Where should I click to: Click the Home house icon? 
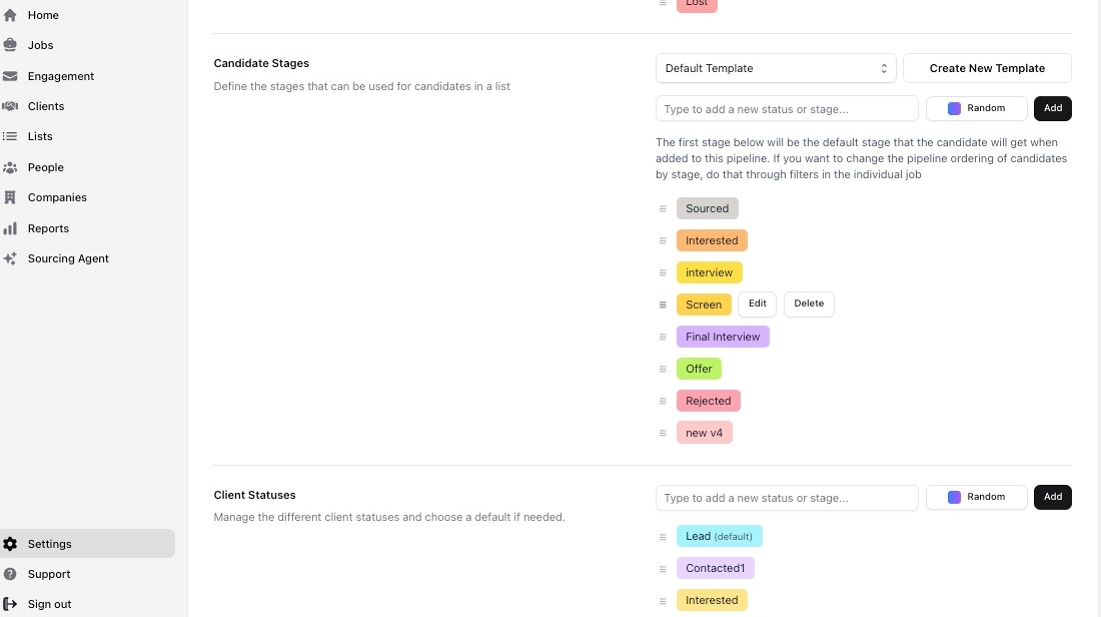(11, 15)
